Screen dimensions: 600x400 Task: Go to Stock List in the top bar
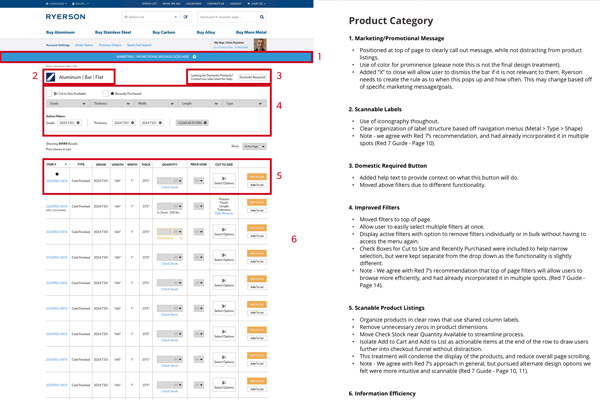point(149,3)
